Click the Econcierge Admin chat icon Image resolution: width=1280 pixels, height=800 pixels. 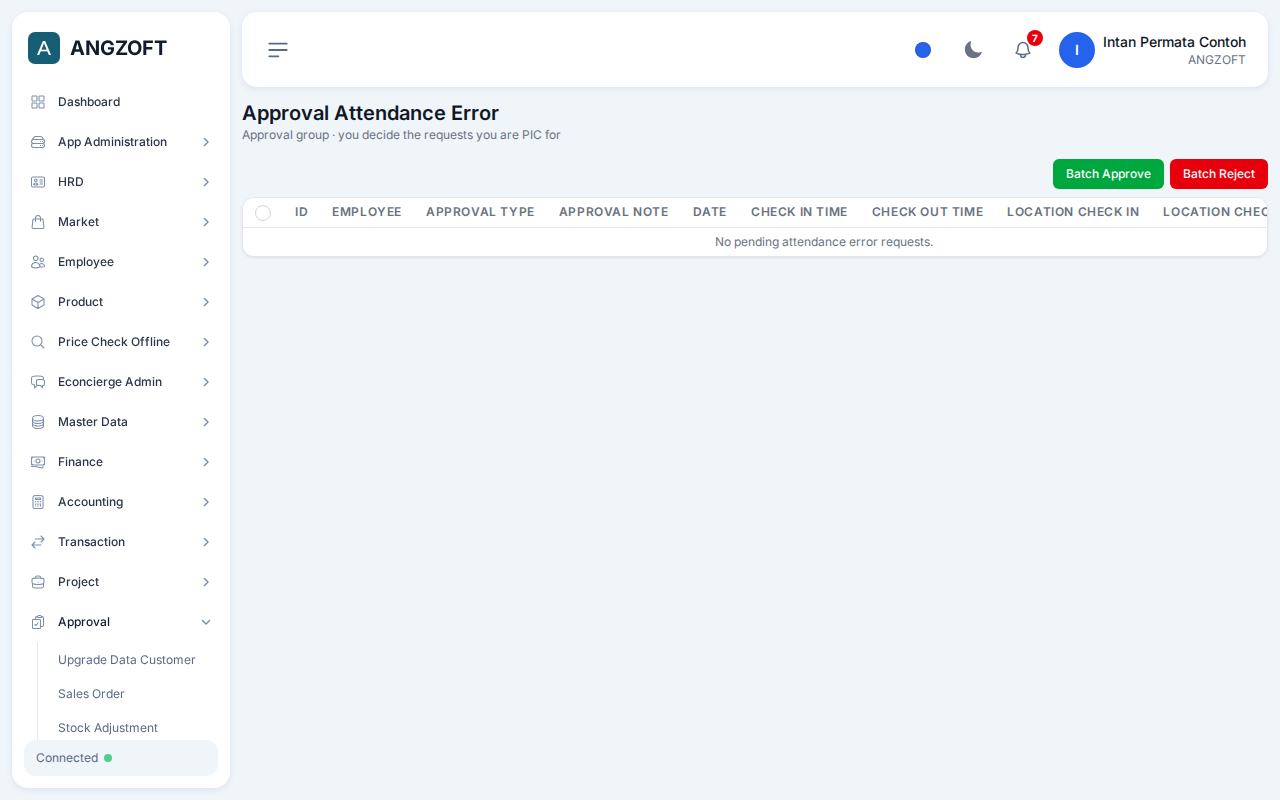[38, 382]
